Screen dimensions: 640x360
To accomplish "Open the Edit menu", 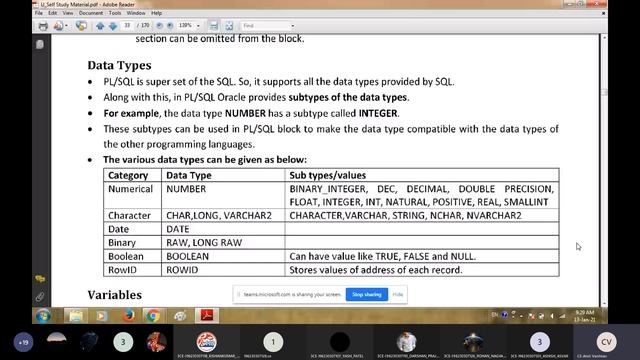I will [x=53, y=13].
